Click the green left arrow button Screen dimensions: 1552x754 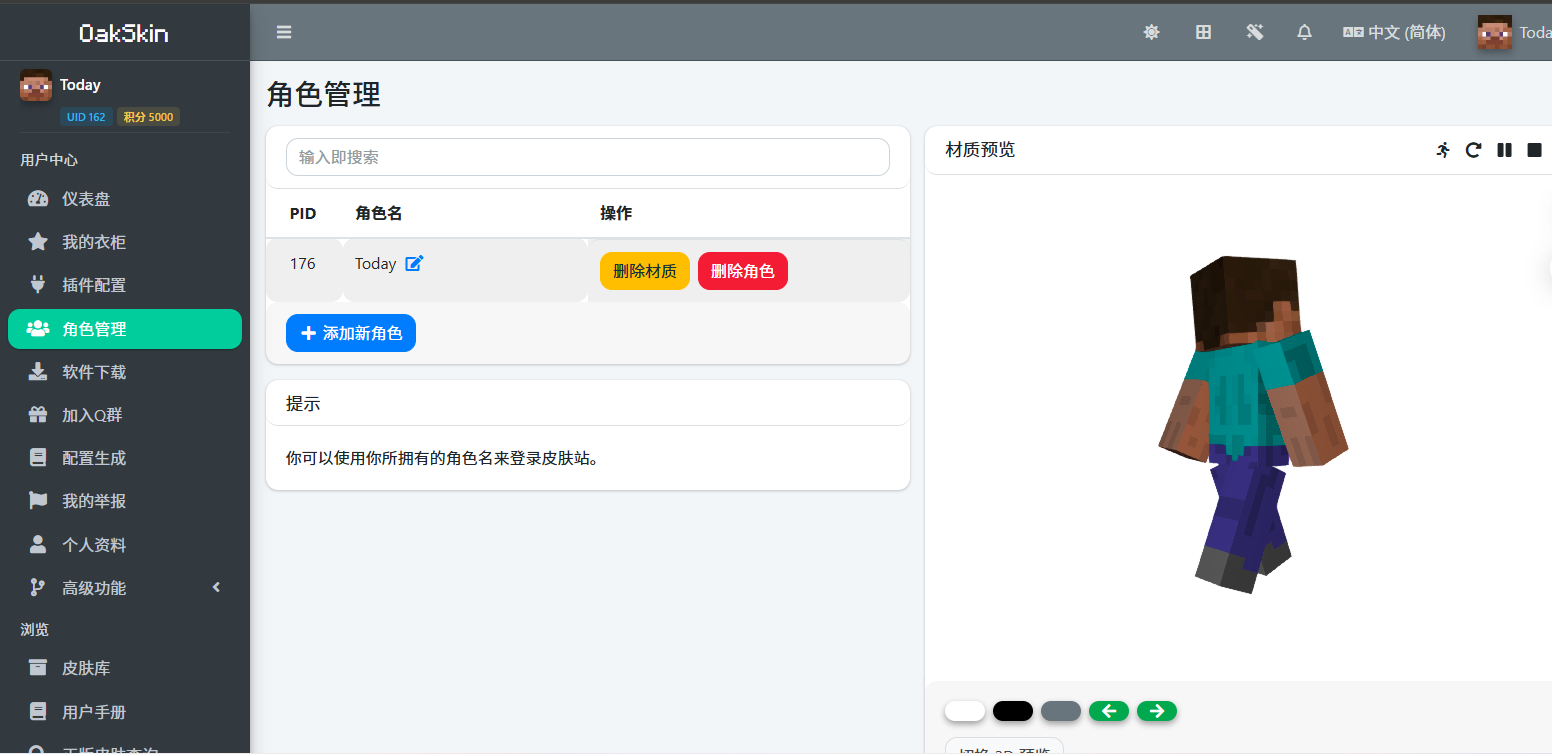tap(1109, 711)
